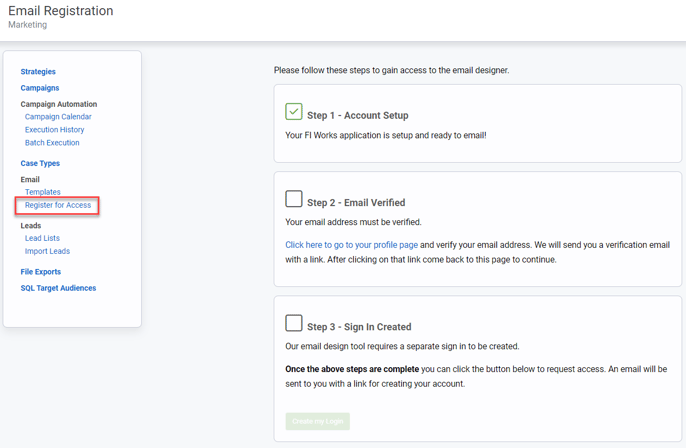Go to Campaigns in the sidebar
Image resolution: width=686 pixels, height=448 pixels.
[x=40, y=88]
